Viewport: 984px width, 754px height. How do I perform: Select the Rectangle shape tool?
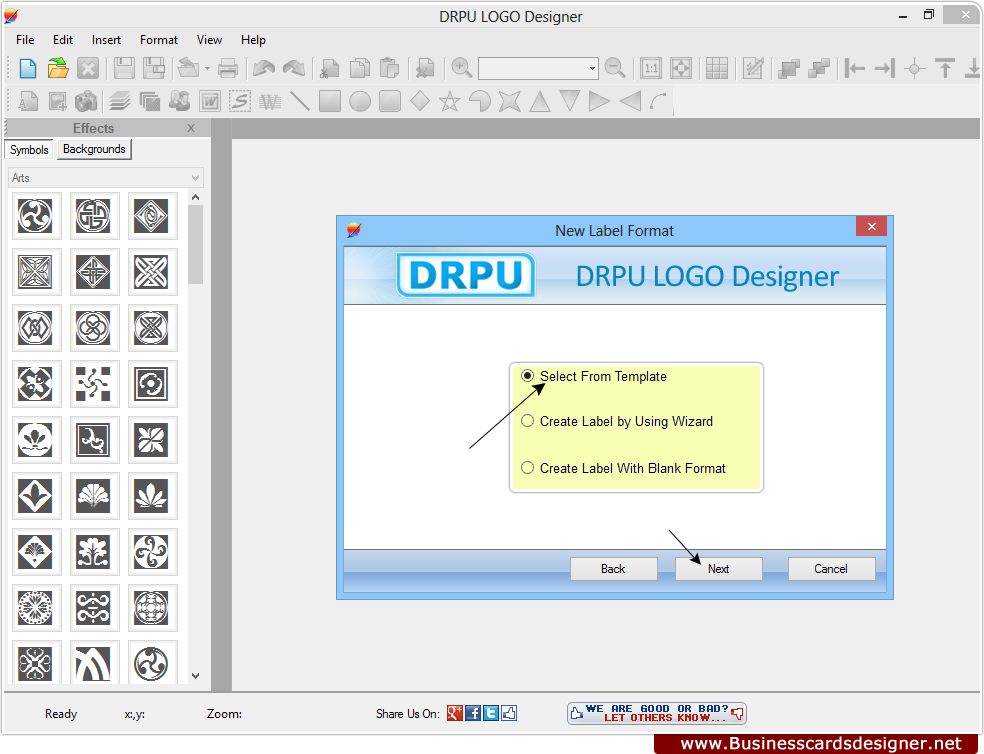point(329,101)
